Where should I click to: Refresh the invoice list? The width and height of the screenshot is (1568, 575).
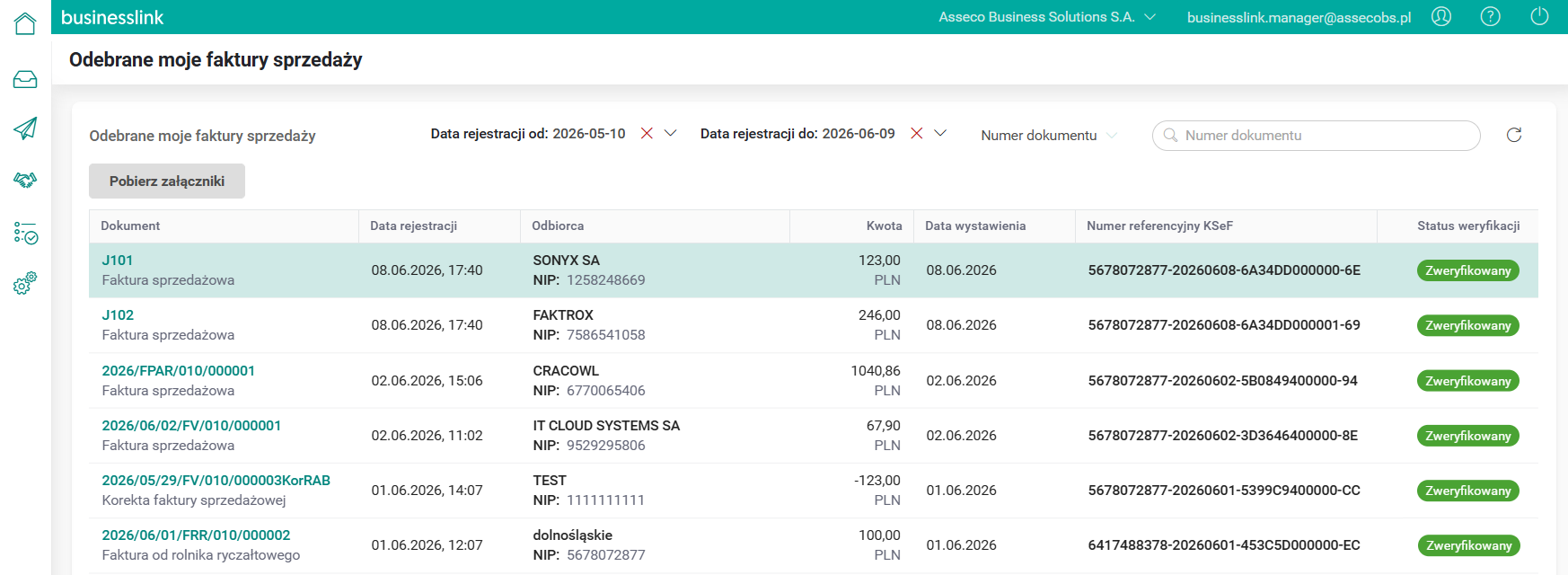(x=1514, y=135)
